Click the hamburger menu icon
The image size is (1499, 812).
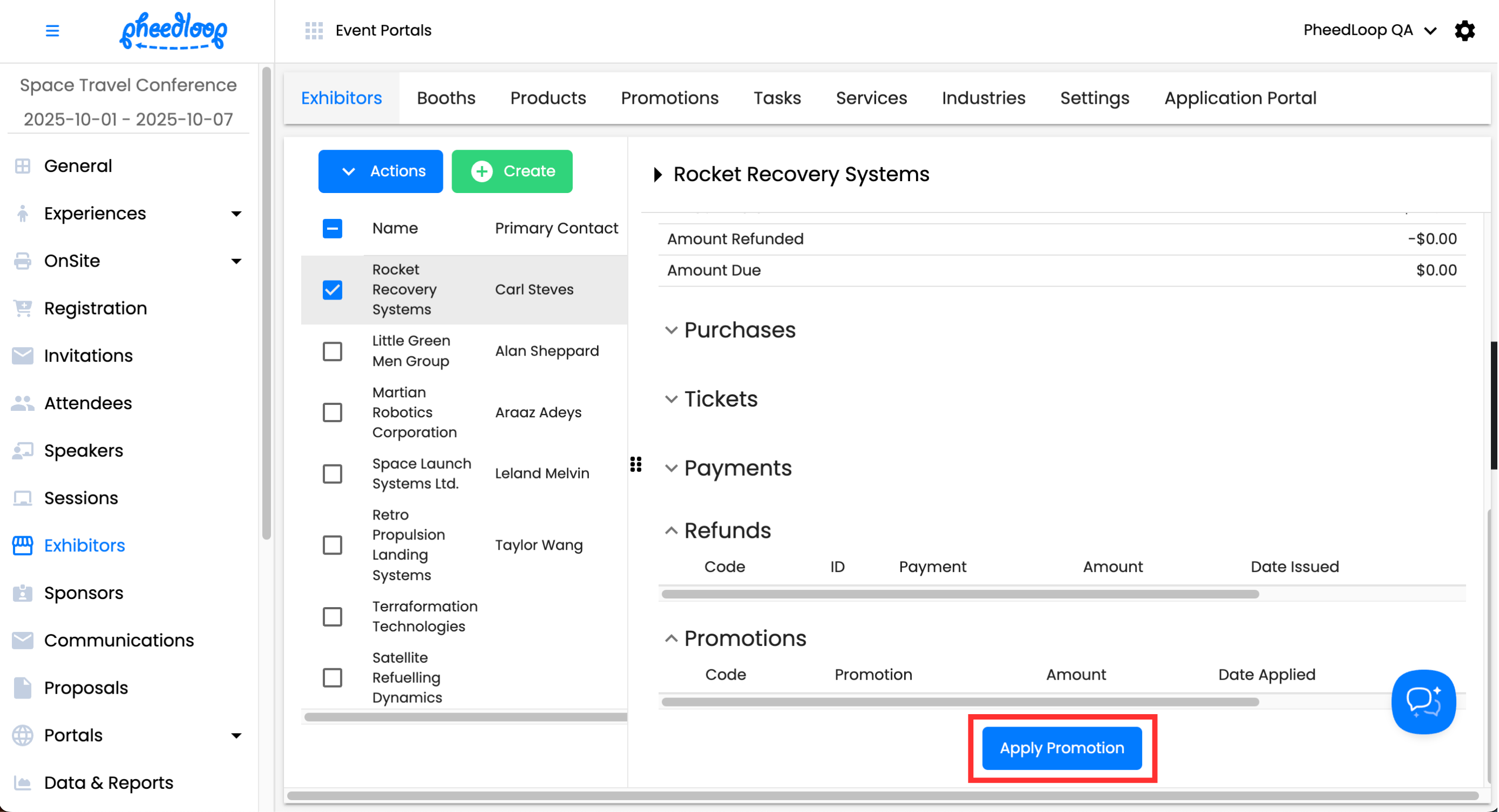(x=52, y=30)
